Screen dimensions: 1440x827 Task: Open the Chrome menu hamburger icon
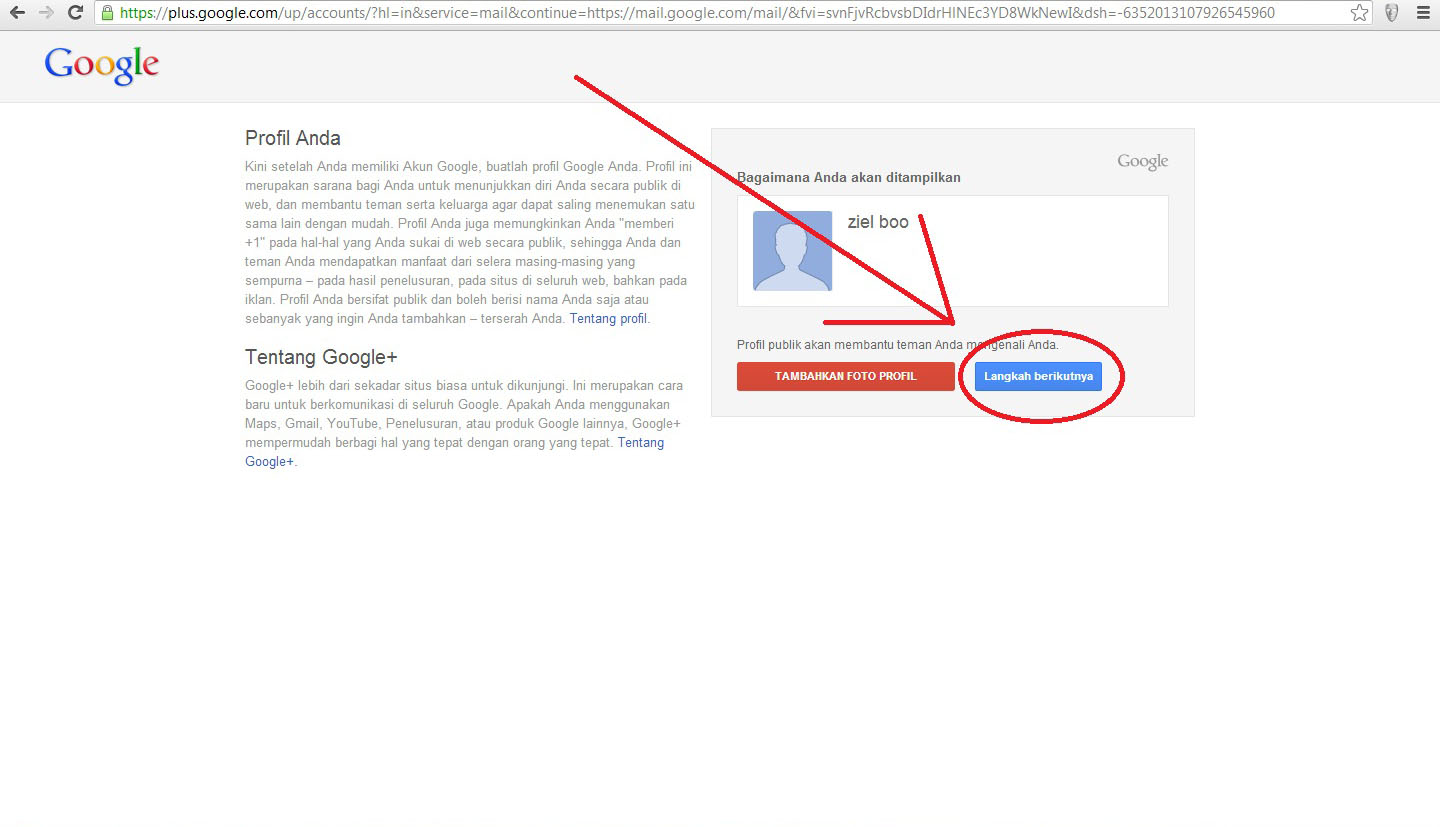point(1423,13)
